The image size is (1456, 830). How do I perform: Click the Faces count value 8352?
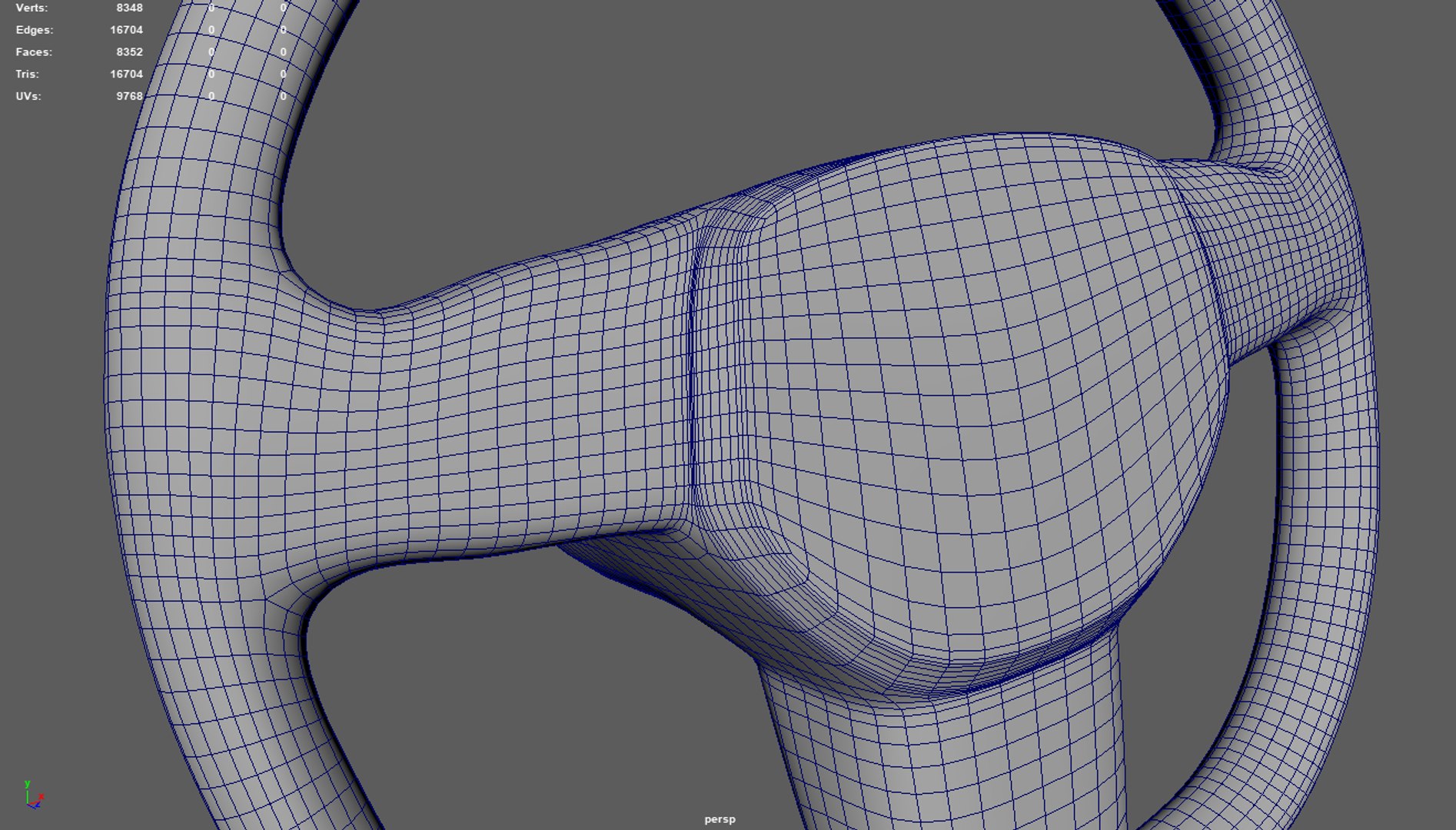(x=129, y=52)
